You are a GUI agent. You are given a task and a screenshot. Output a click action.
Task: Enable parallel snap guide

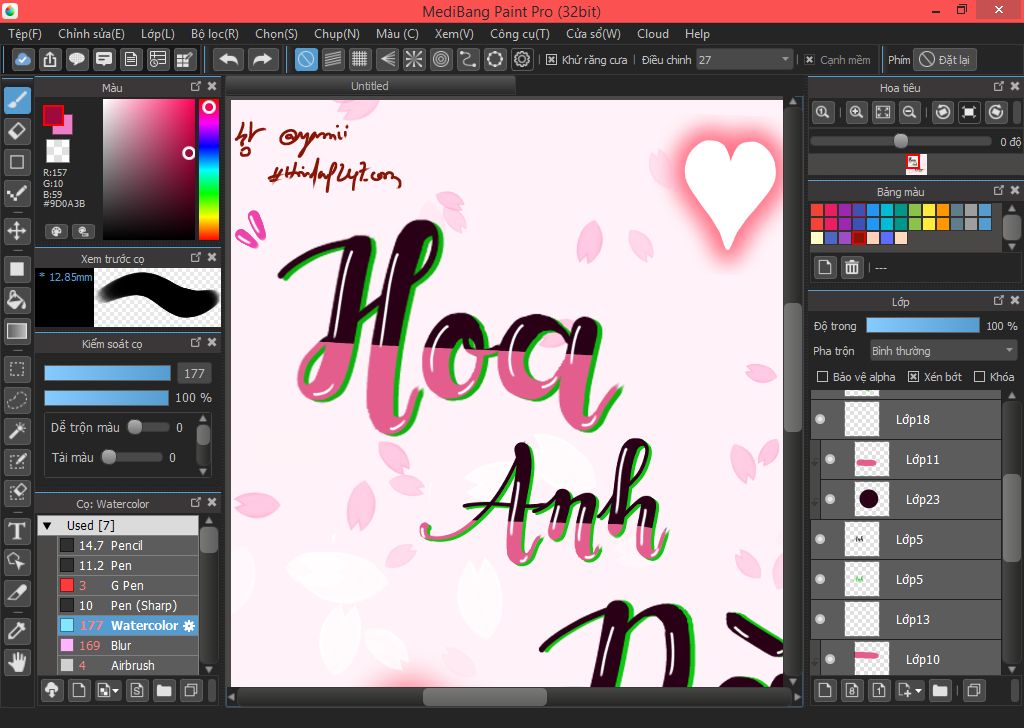pyautogui.click(x=333, y=59)
